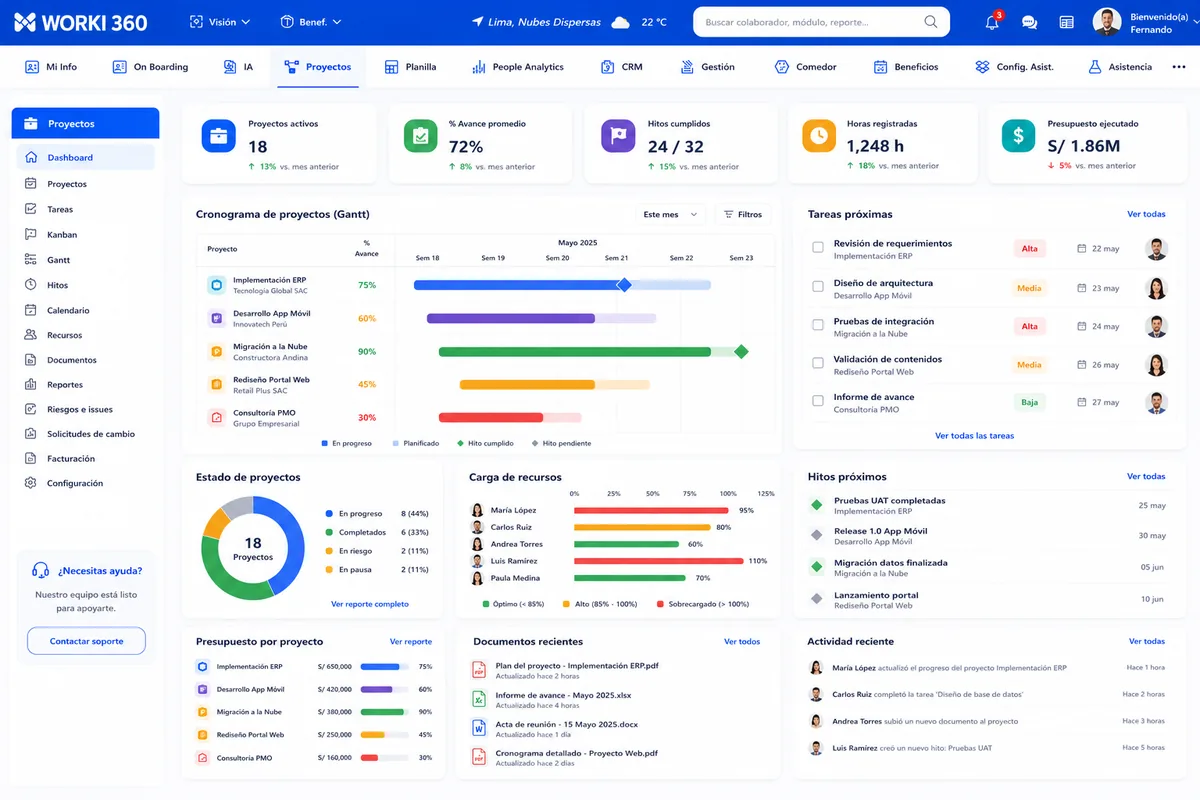Open the Visión dropdown in header

(x=219, y=22)
